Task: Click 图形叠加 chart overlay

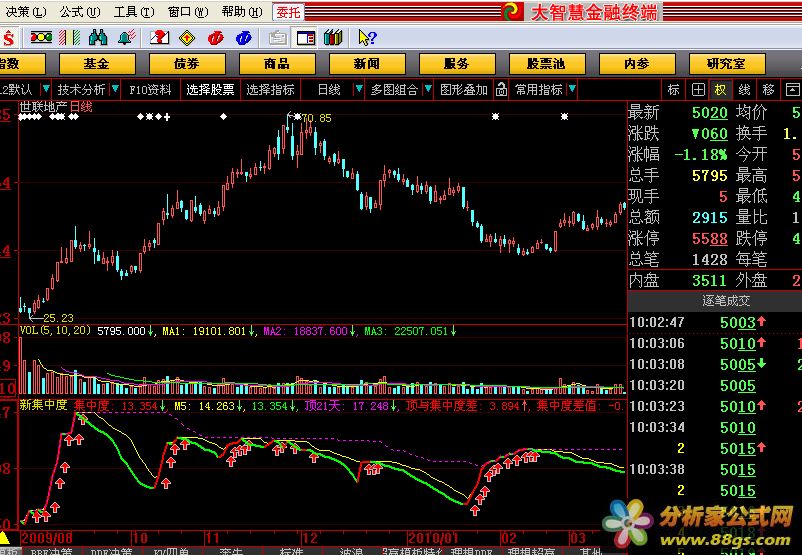Action: click(464, 90)
